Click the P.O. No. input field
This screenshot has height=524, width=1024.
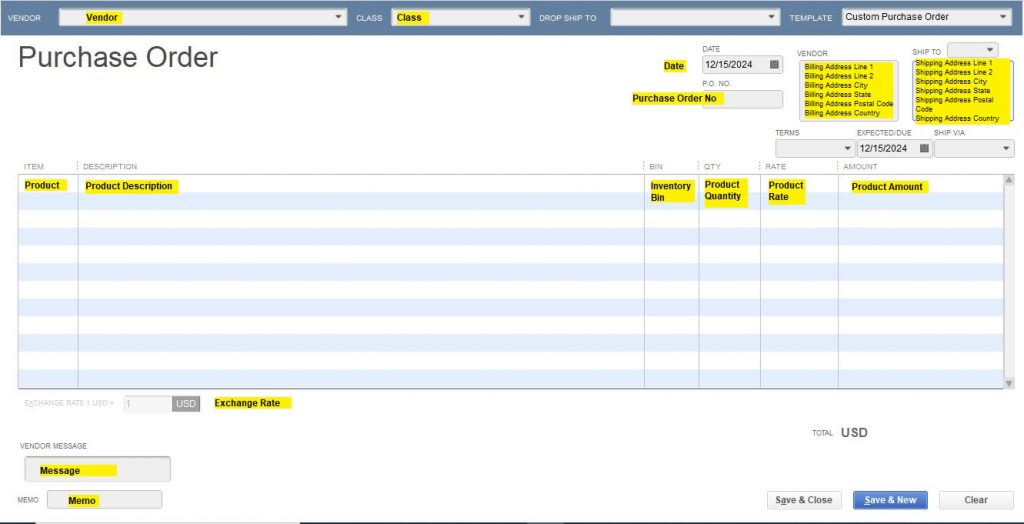click(742, 99)
